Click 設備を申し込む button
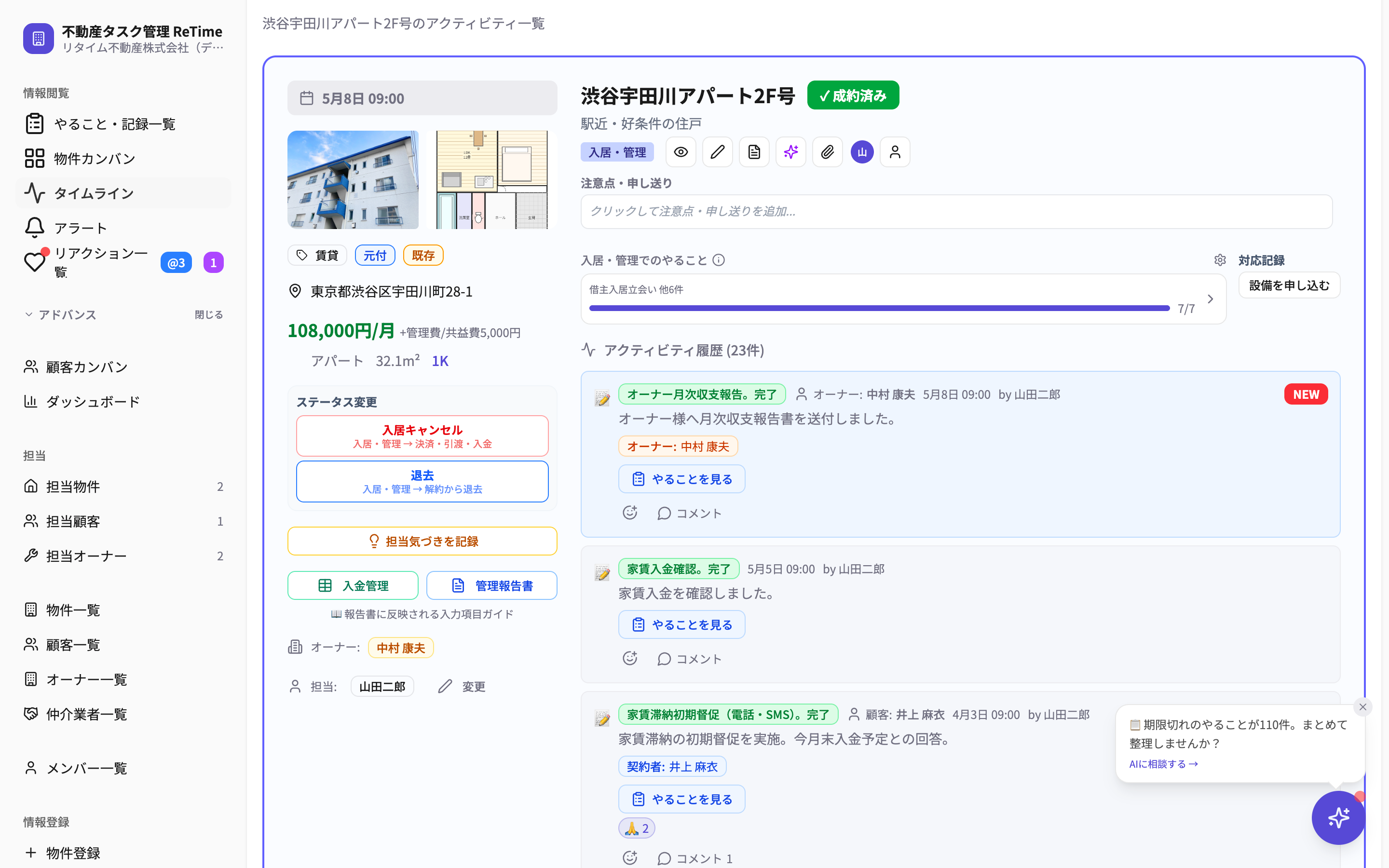1389x868 pixels. (x=1289, y=285)
